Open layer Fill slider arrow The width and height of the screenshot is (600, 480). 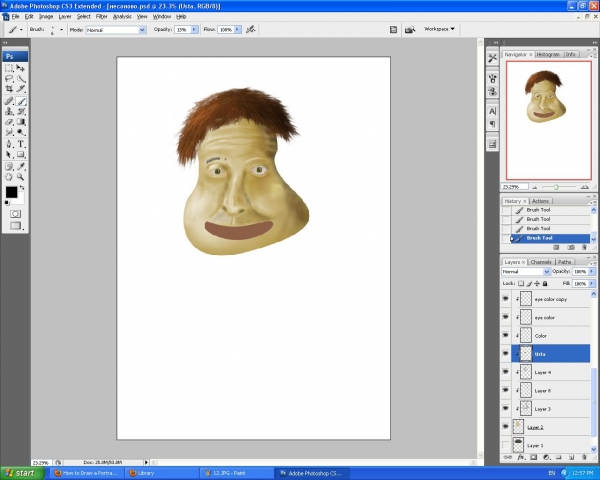pos(592,284)
